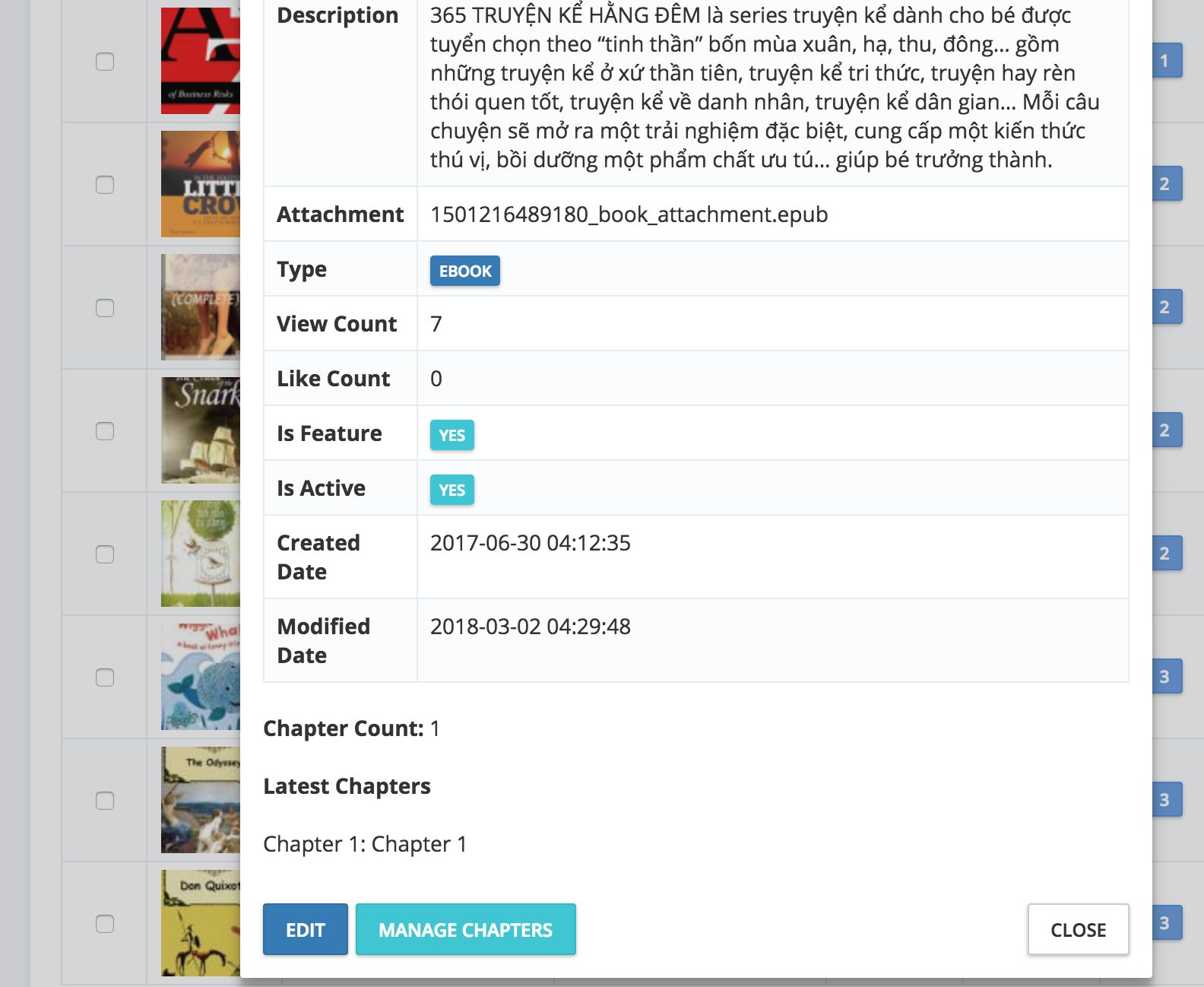The width and height of the screenshot is (1204, 987).
Task: Open the Snark book cover thumbnail
Action: tap(201, 430)
